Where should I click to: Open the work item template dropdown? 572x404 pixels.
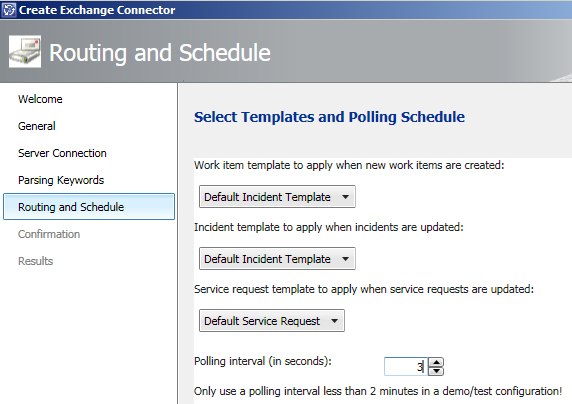[277, 197]
